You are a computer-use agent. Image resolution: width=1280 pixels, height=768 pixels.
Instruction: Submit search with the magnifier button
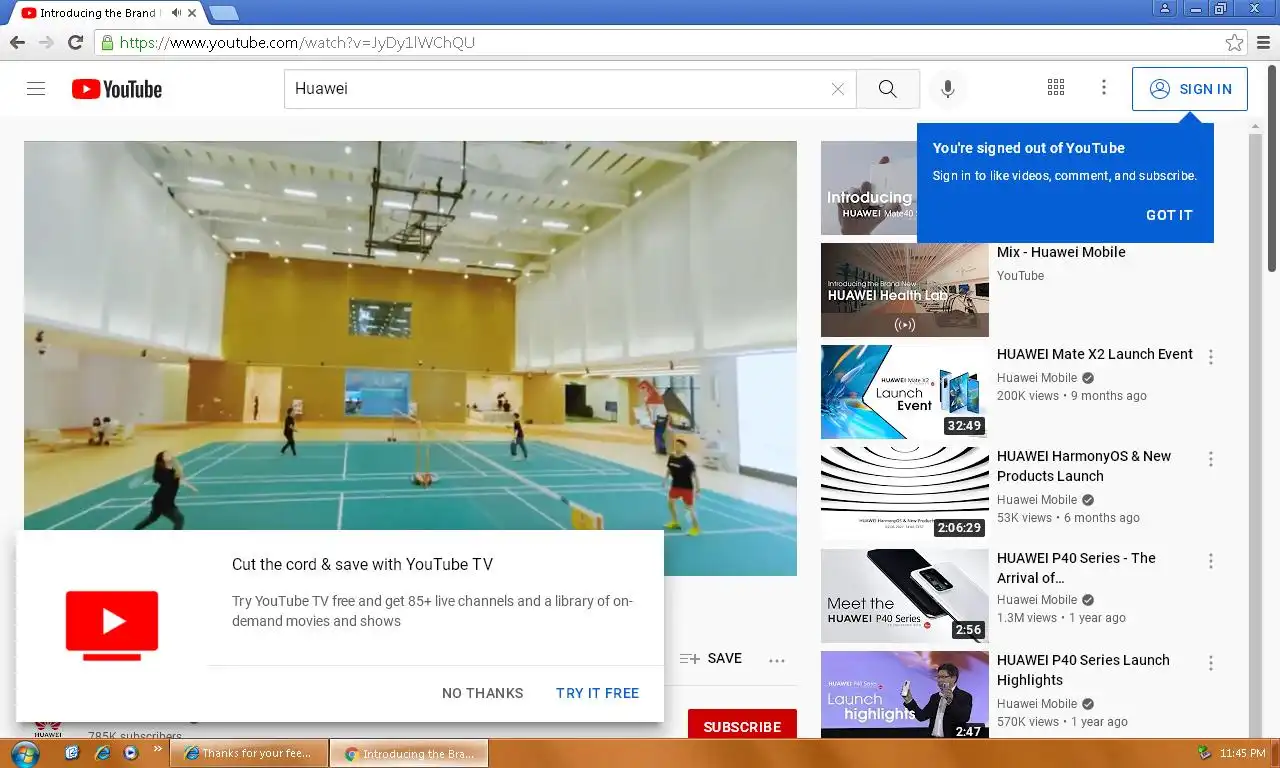pyautogui.click(x=888, y=89)
